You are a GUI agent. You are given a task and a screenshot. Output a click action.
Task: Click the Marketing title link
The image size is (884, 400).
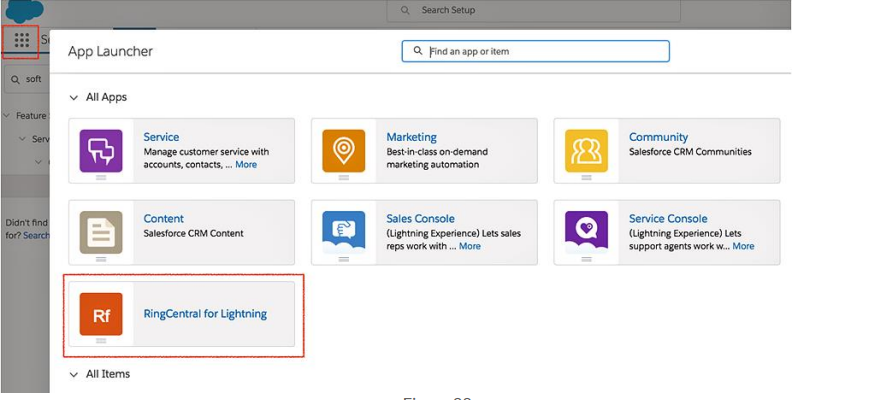click(x=411, y=137)
